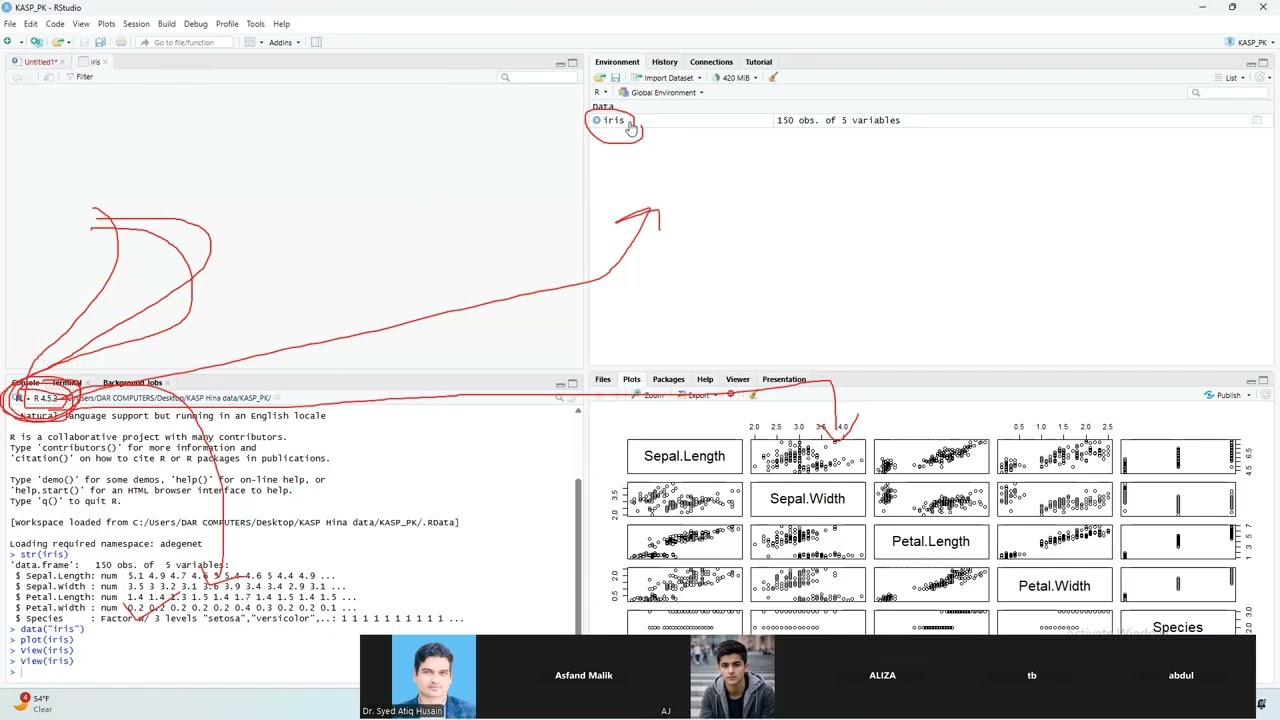Open the File menu

pyautogui.click(x=10, y=24)
